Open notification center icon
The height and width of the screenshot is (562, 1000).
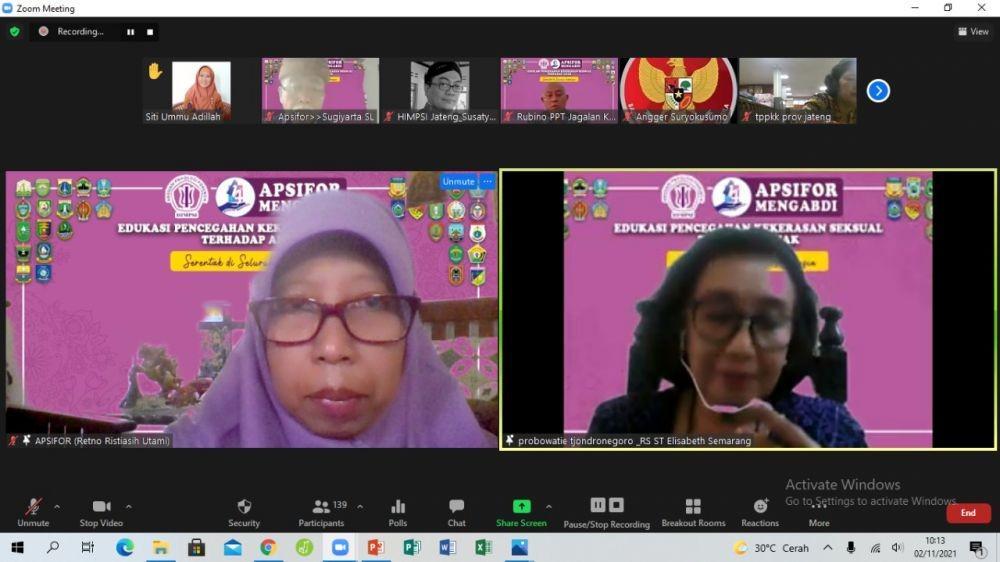[x=977, y=547]
